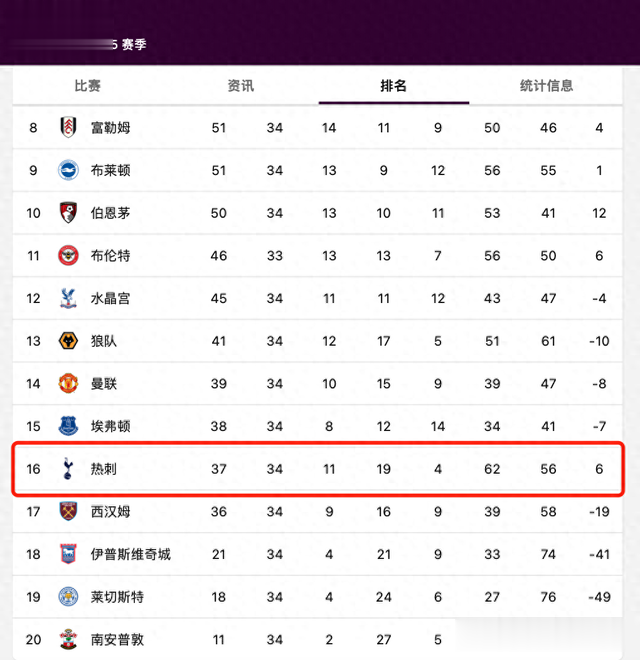
Task: Click the Southampton club crest icon
Action: 68,639
